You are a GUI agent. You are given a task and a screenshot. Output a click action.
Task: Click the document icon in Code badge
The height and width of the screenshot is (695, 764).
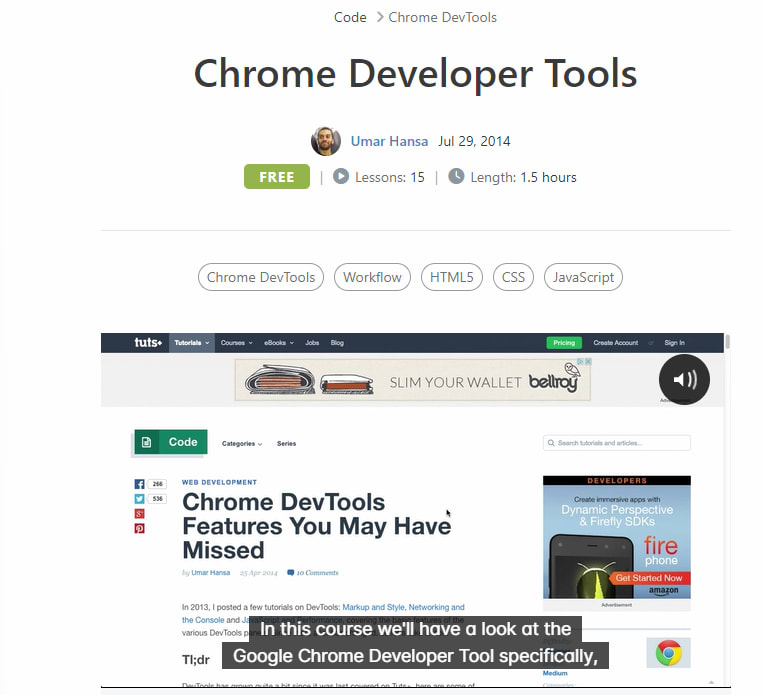146,442
